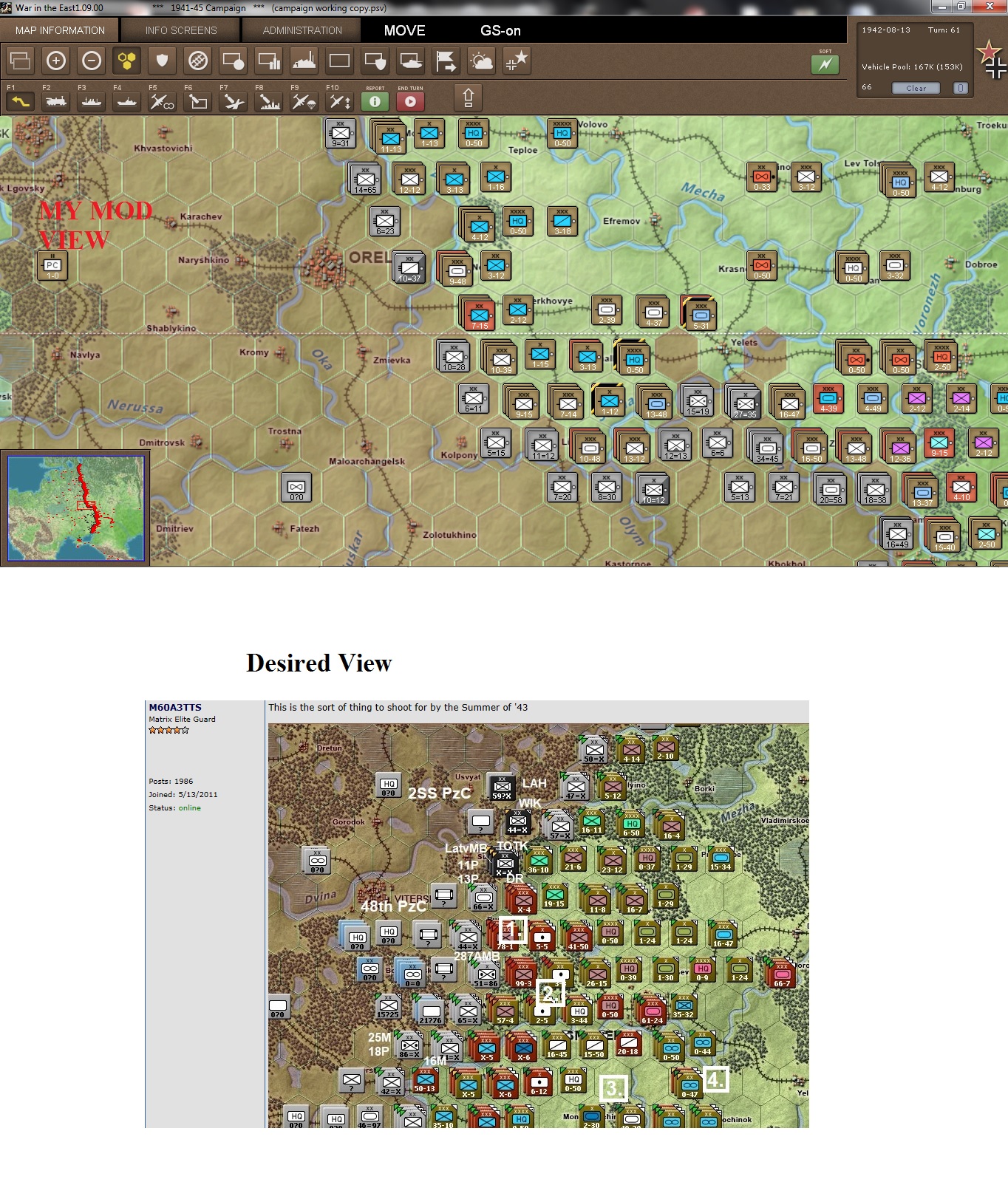Image resolution: width=1008 pixels, height=1182 pixels.
Task: Toggle the factory industry overlay icon
Action: [x=304, y=61]
